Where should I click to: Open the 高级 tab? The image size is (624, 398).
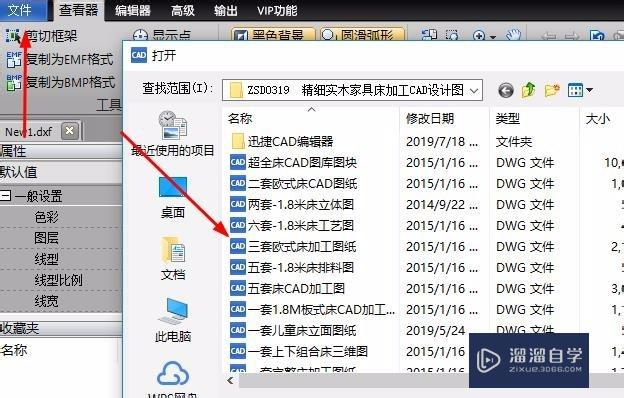(183, 10)
